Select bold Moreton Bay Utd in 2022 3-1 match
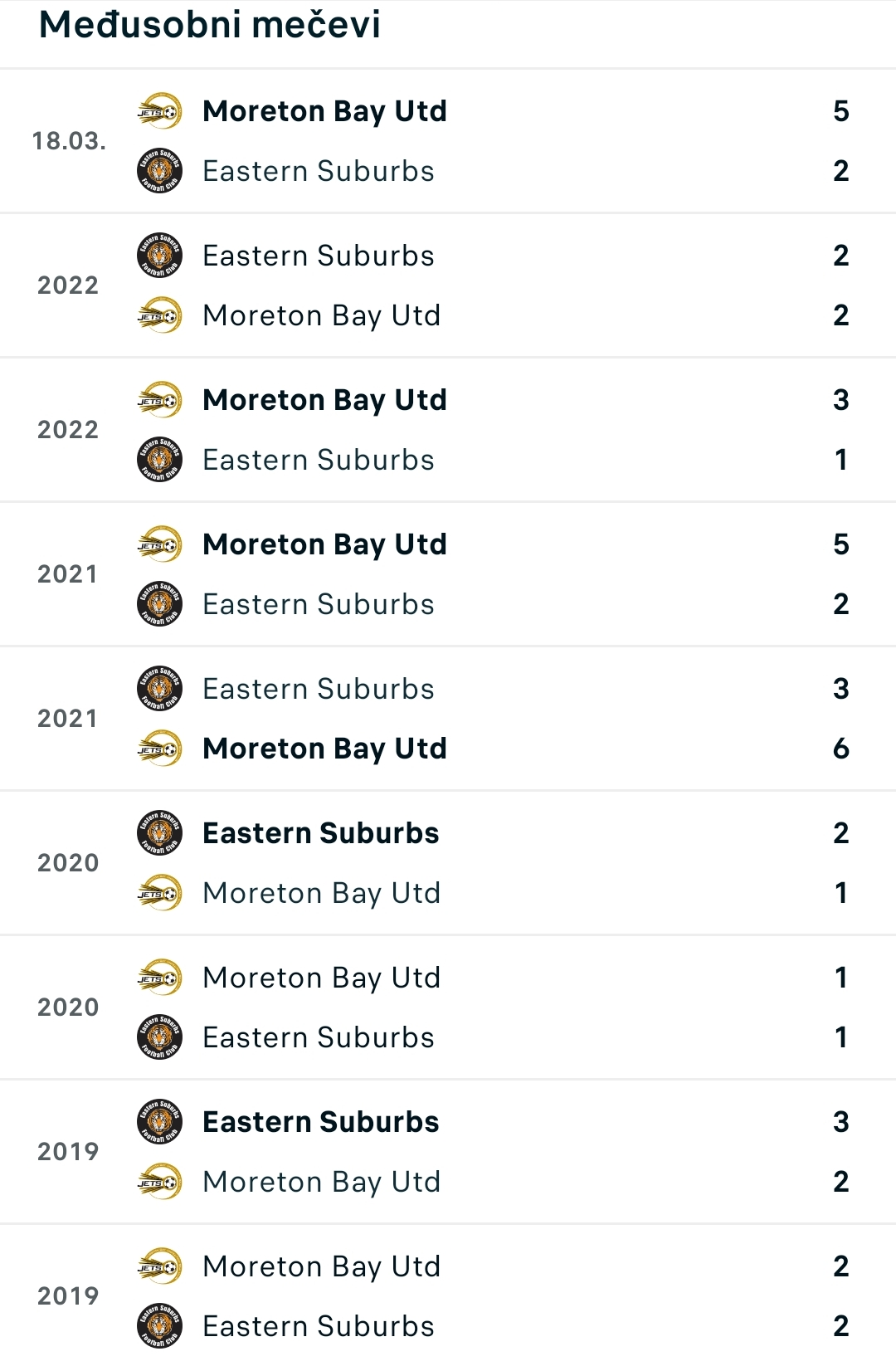This screenshot has width=896, height=1366. coord(324,401)
